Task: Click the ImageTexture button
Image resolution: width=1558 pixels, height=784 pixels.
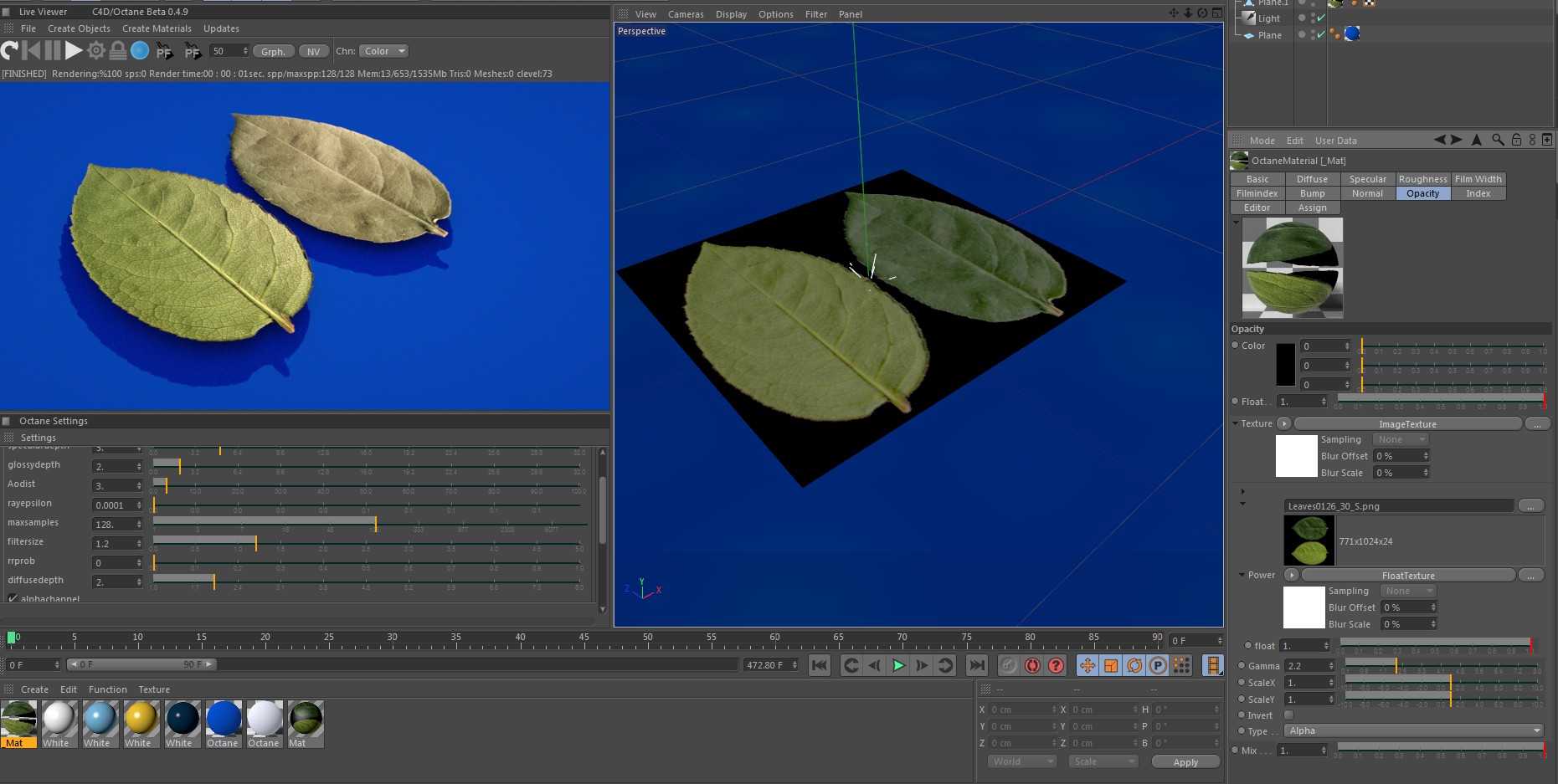Action: click(x=1407, y=424)
